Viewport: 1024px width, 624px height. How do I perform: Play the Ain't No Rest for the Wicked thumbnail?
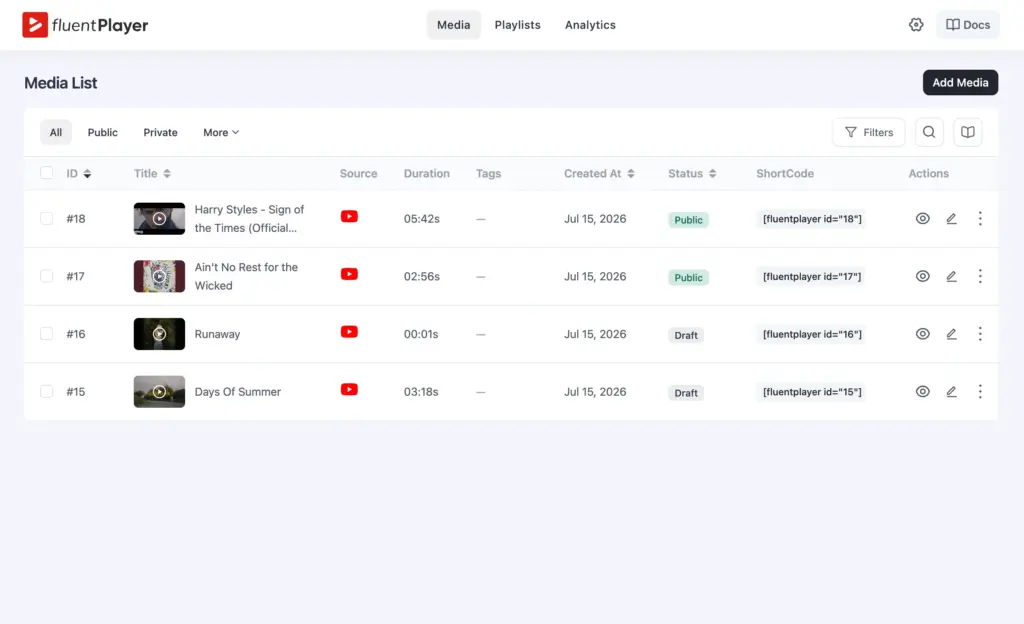tap(159, 276)
